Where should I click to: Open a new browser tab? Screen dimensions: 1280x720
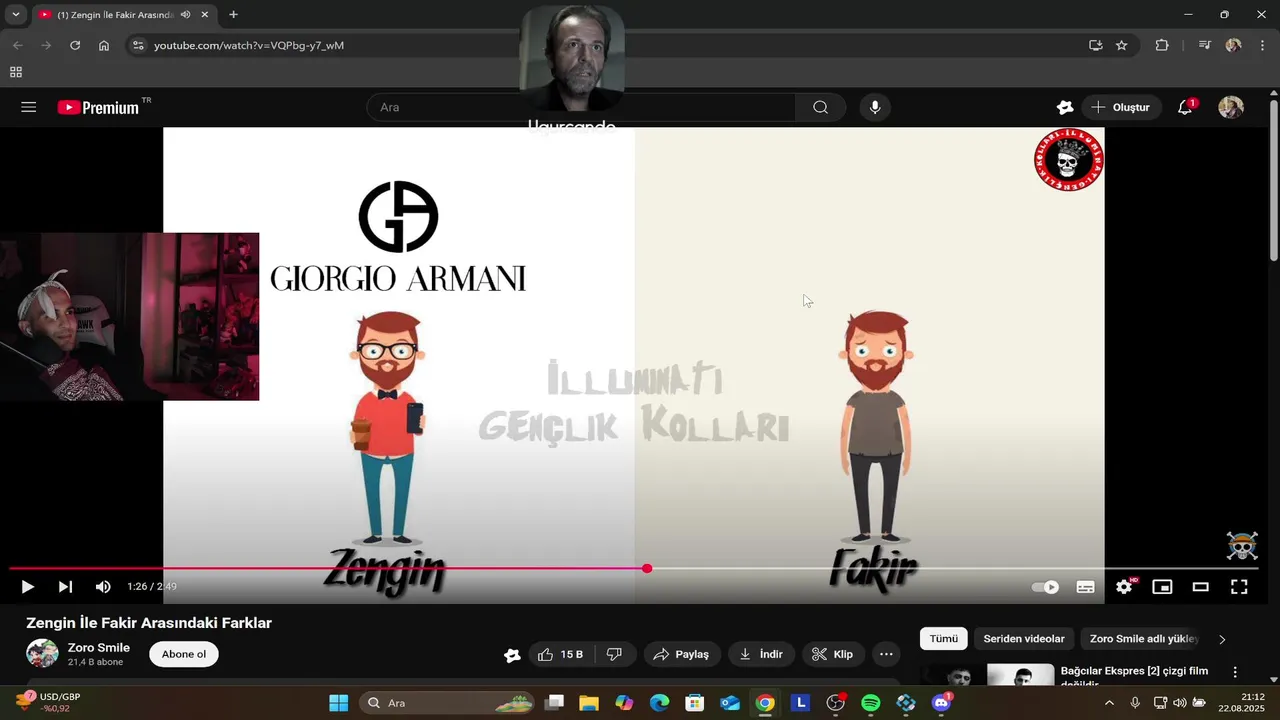(233, 15)
